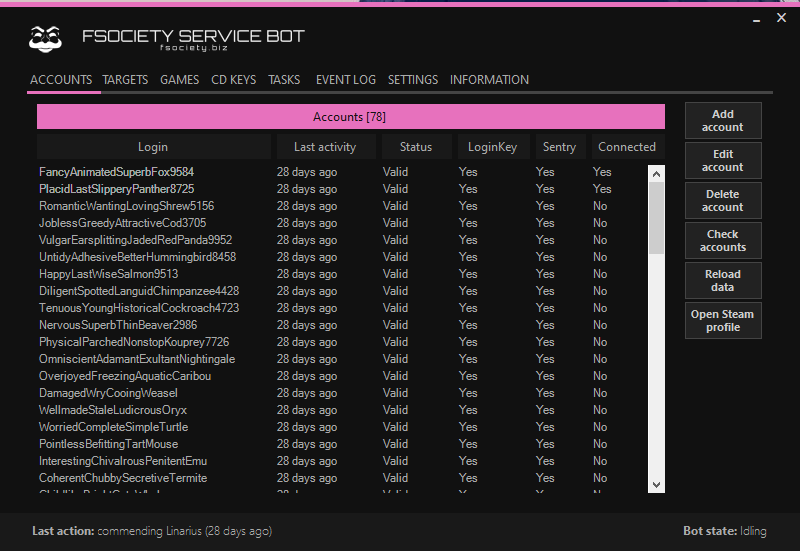Sort by Last activity column header
This screenshot has width=800, height=551.
click(326, 147)
